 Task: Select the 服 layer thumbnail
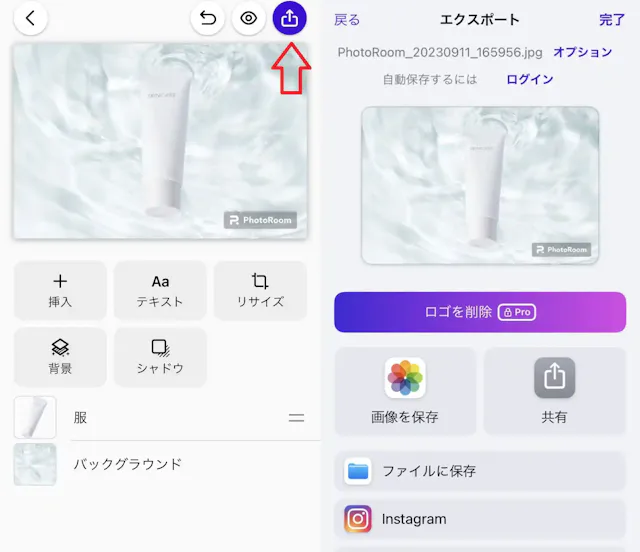(x=35, y=417)
